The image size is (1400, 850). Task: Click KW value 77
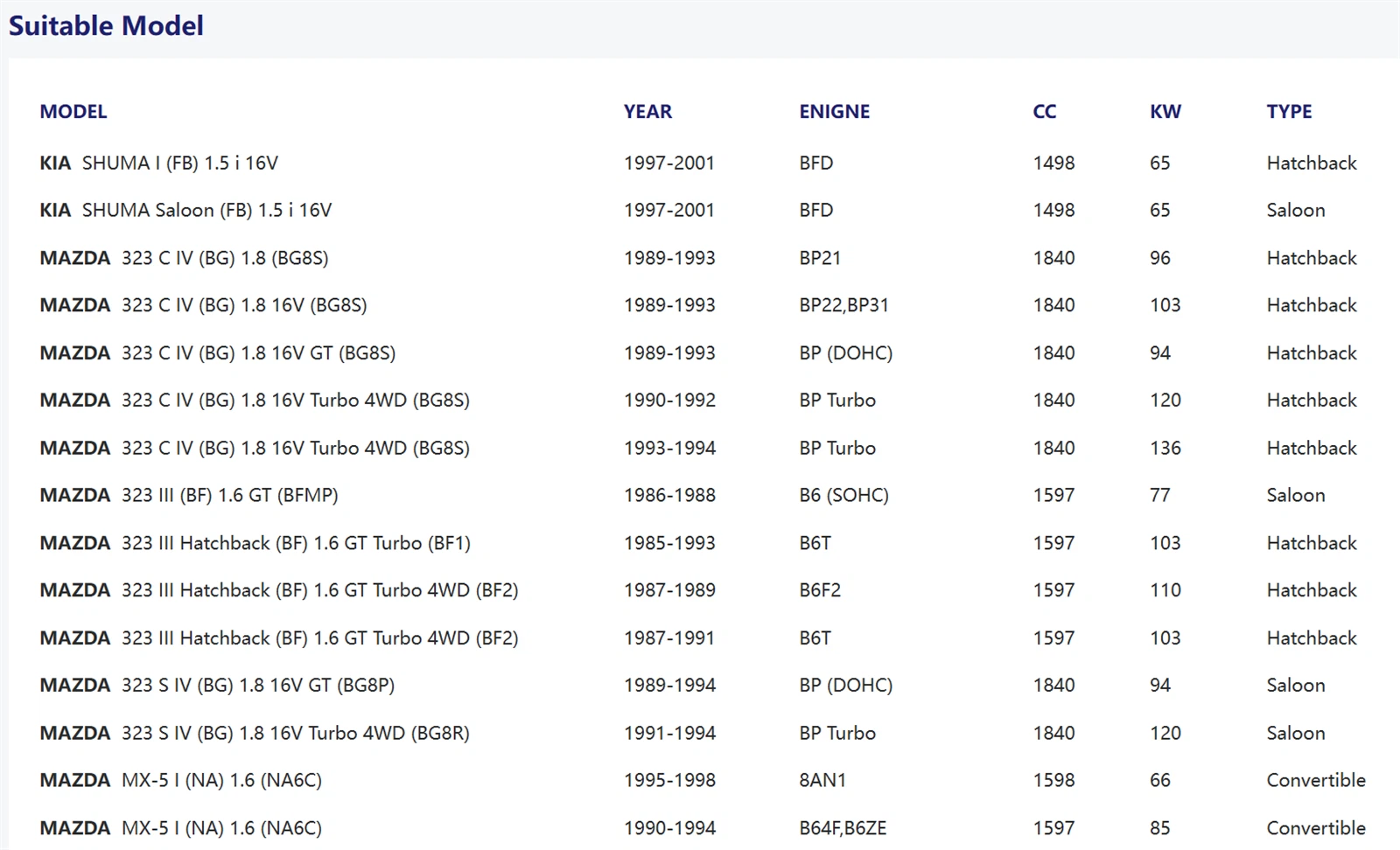pos(1160,495)
